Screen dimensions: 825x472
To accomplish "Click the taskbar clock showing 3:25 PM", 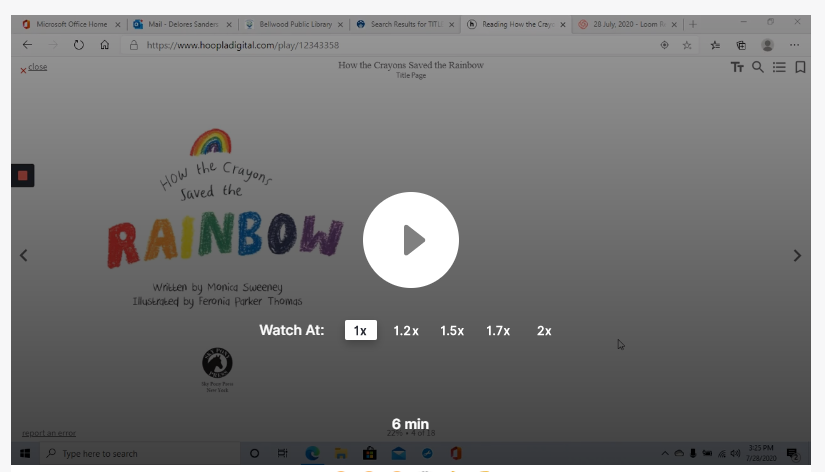I will [x=761, y=453].
